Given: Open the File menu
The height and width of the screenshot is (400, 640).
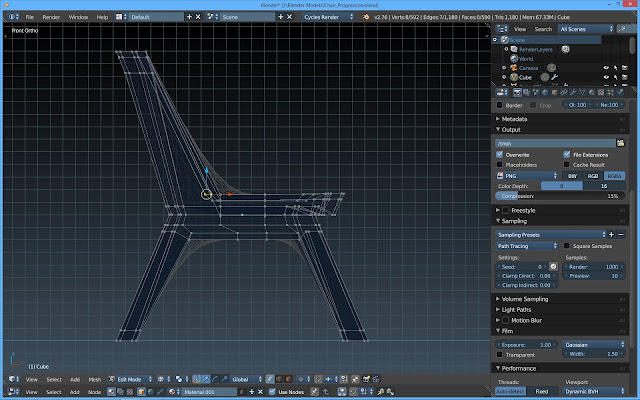Looking at the screenshot, I should click(30, 17).
